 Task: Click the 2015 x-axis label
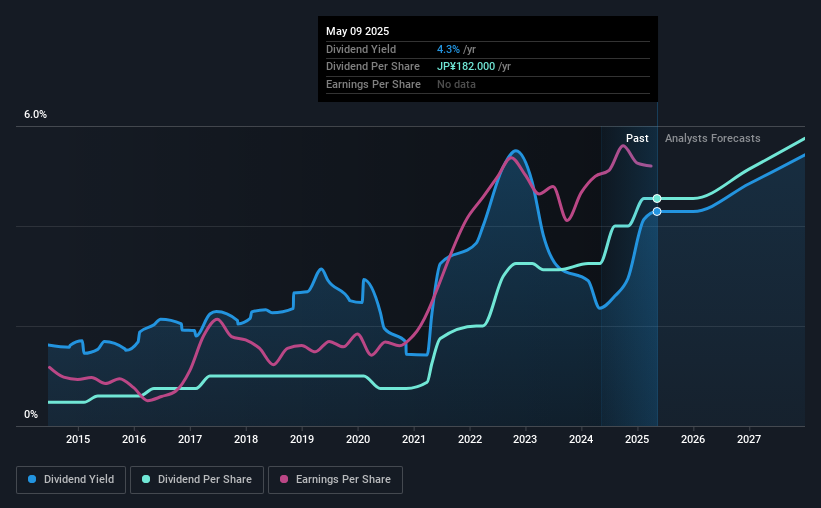(x=78, y=439)
